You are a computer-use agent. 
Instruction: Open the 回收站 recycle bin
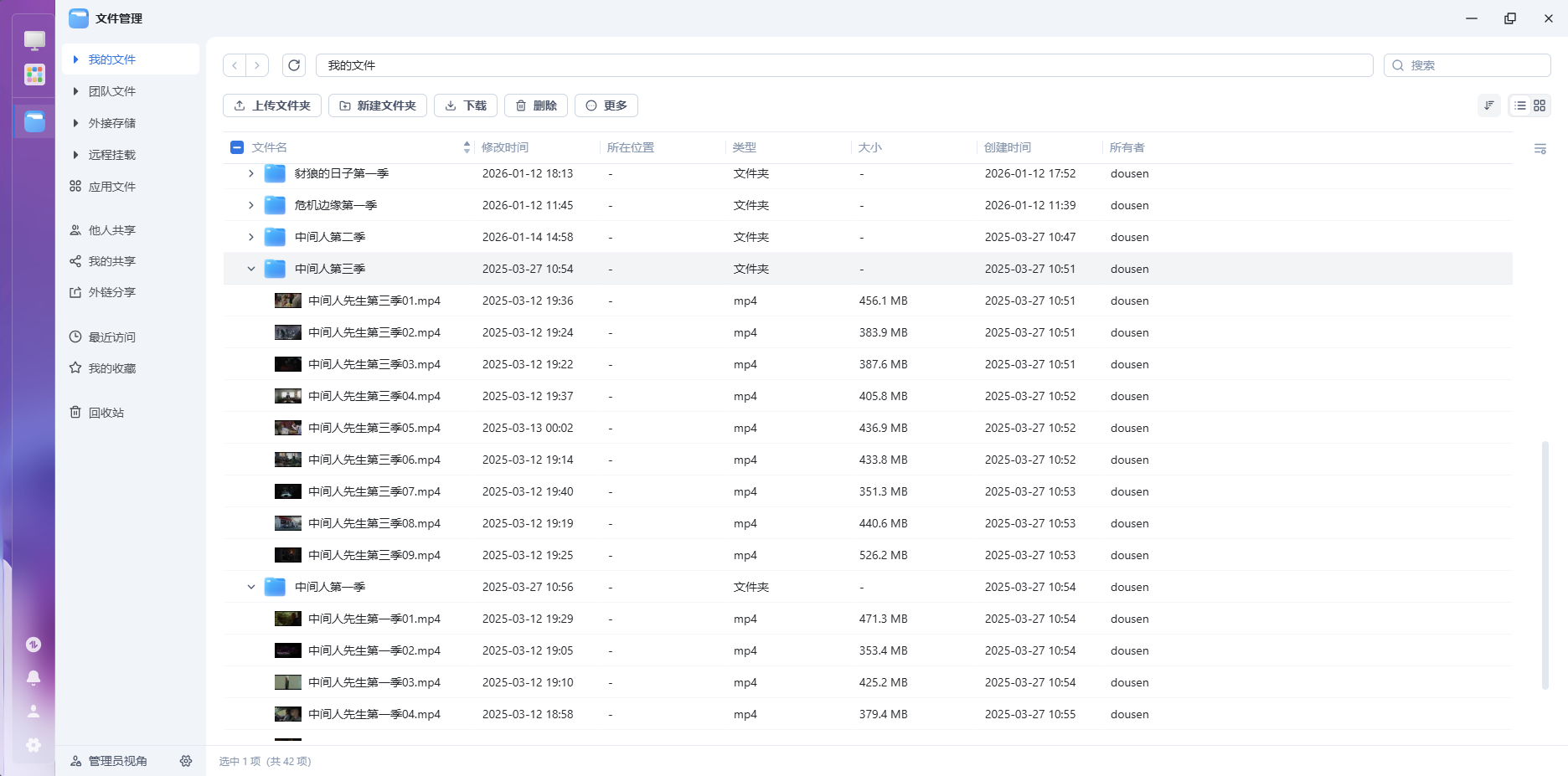pos(106,412)
